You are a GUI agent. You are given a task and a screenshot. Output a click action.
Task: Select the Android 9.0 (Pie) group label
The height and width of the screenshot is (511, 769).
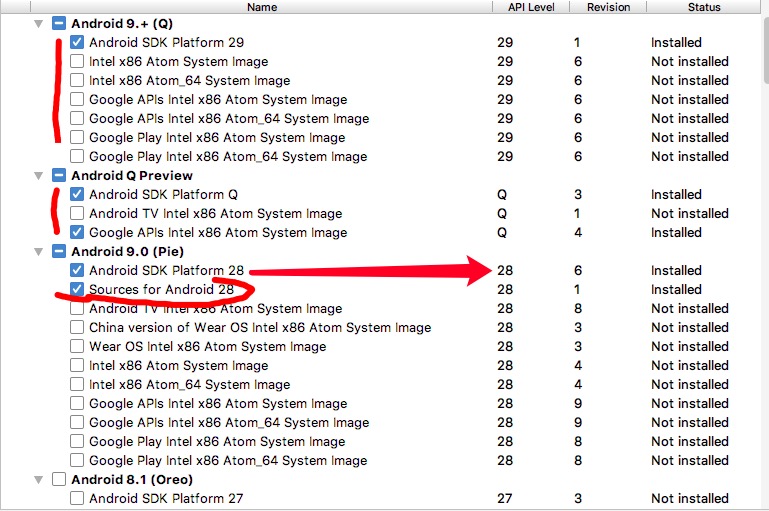pos(128,252)
